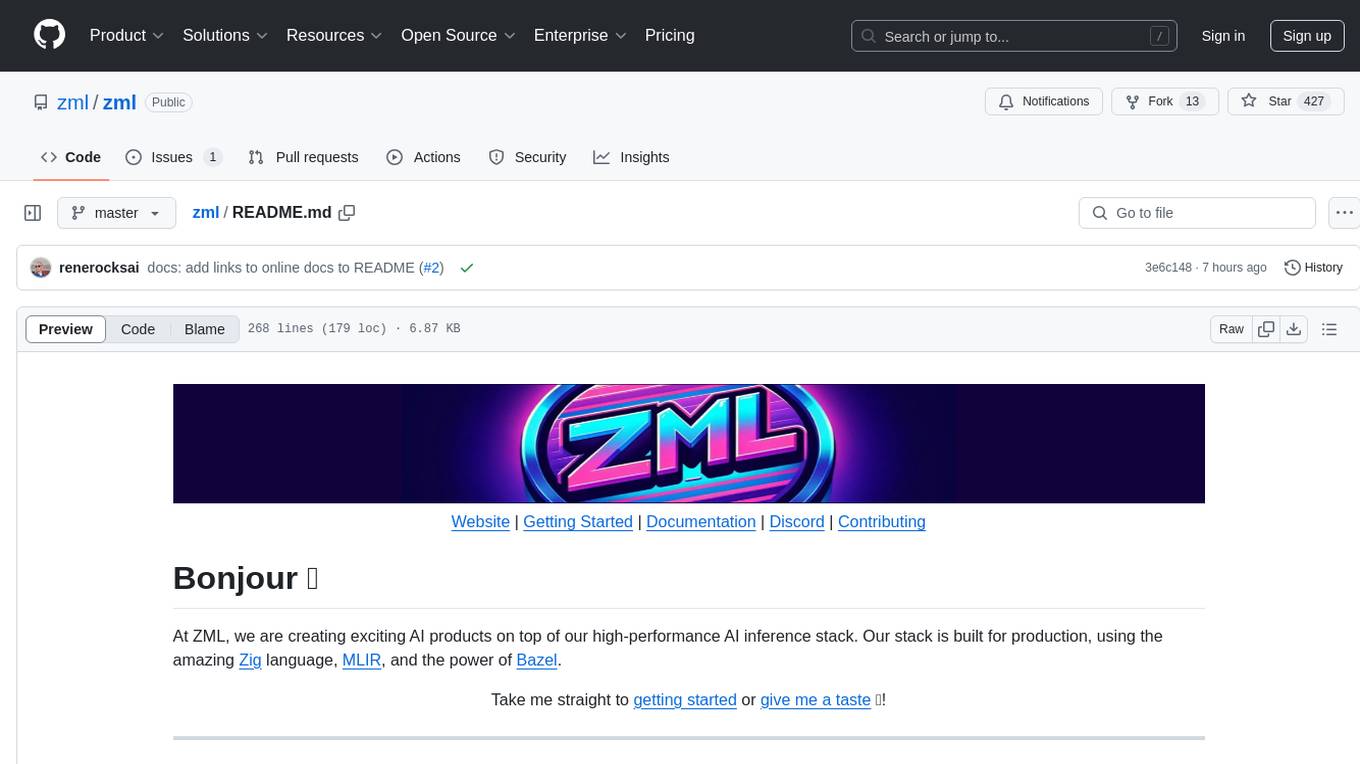Open the Contributing link
Screen dimensions: 1360x764
[882, 521]
